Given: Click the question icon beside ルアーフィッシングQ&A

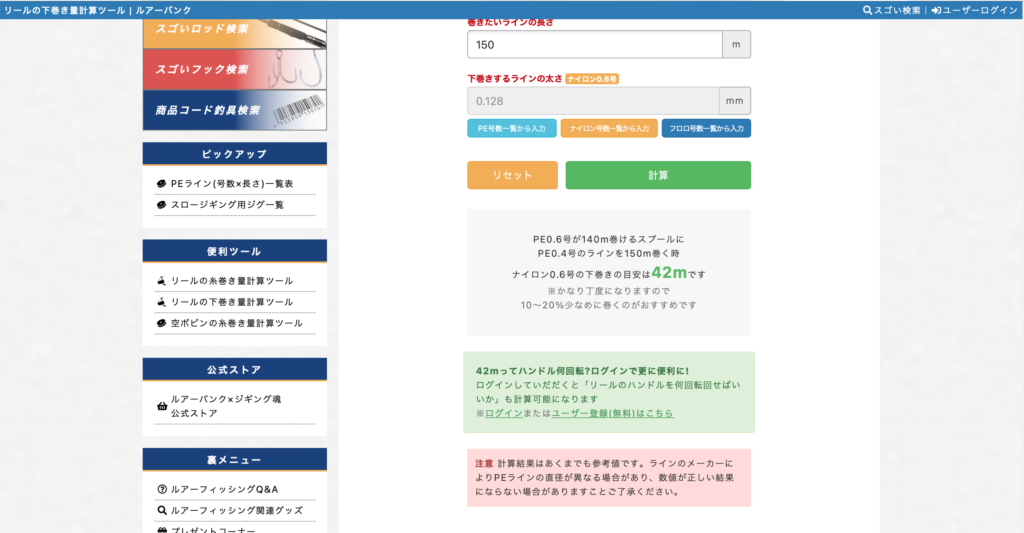Looking at the screenshot, I should point(161,489).
